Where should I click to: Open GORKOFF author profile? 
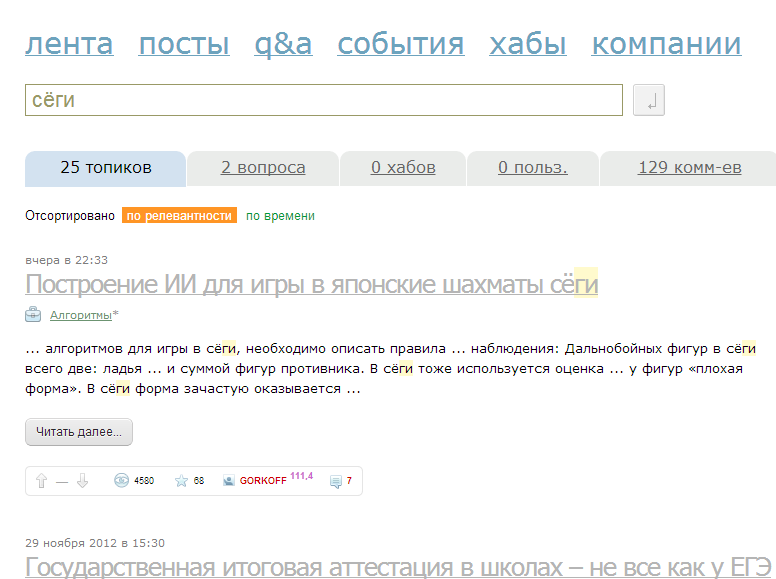263,481
